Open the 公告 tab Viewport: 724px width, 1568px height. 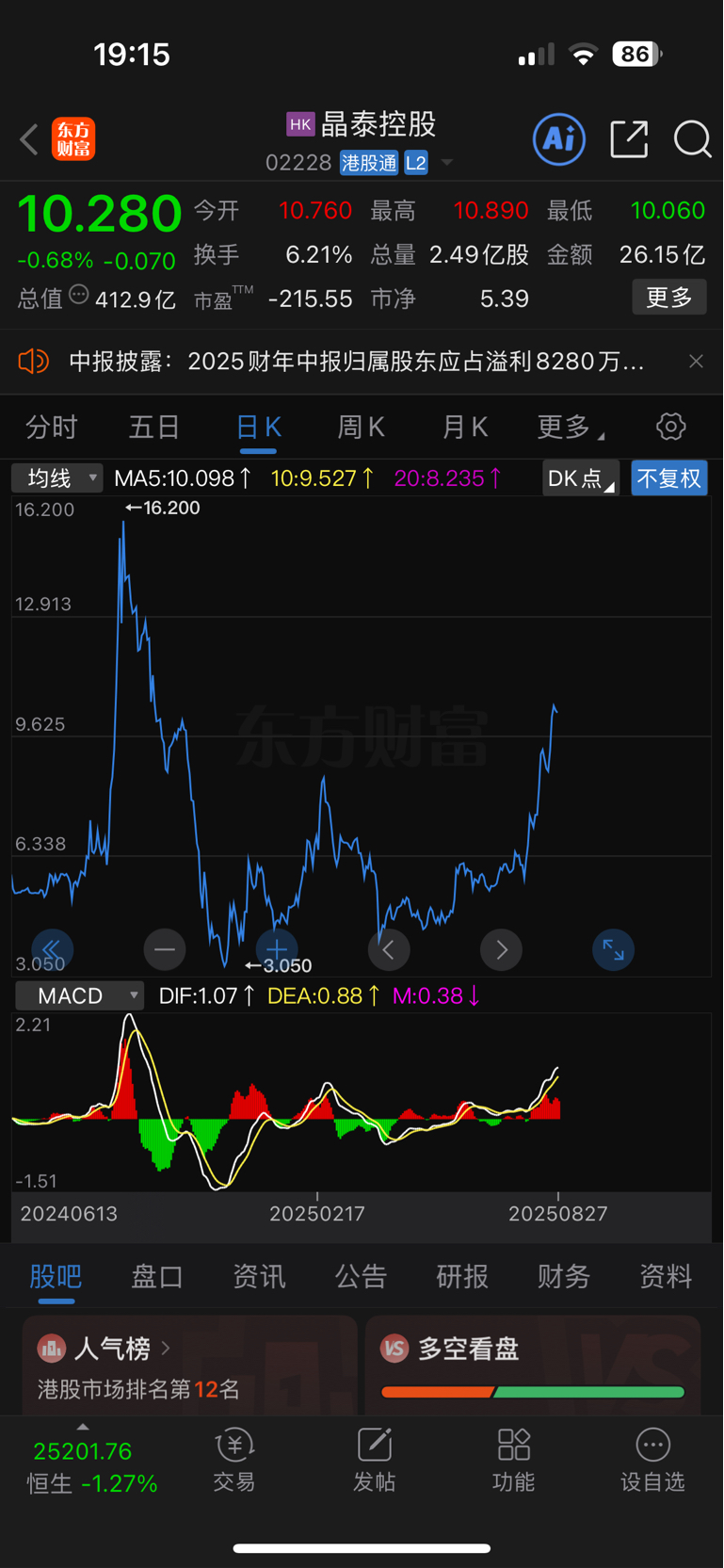[361, 1276]
